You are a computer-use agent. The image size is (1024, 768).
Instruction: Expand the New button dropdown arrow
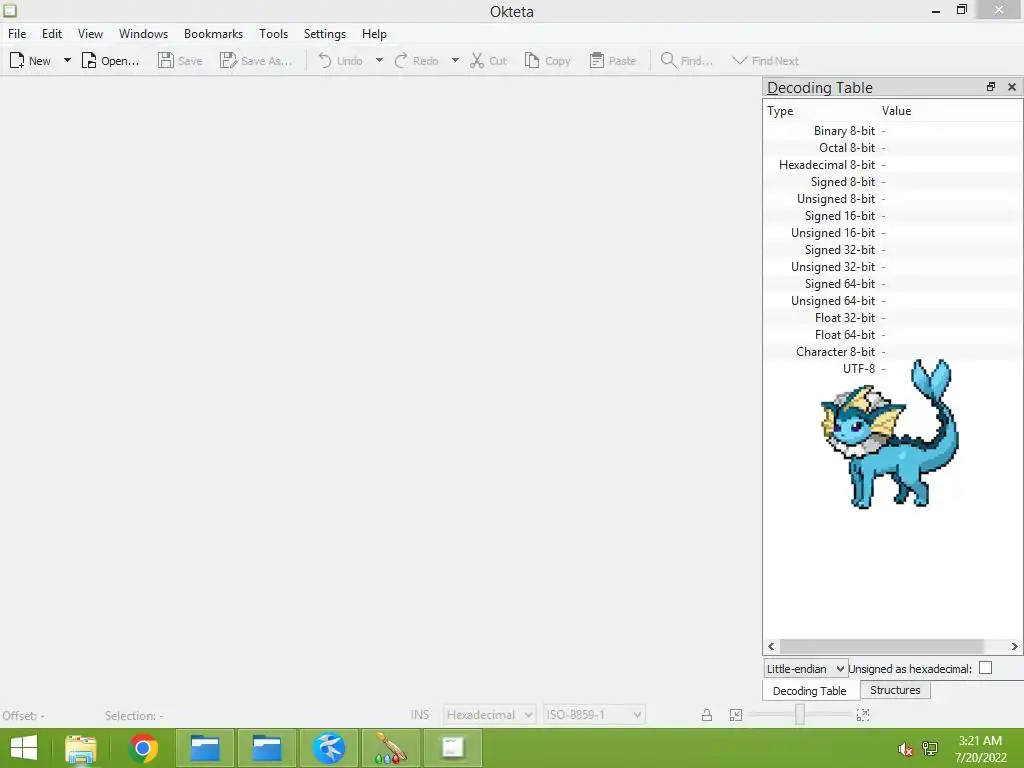click(x=67, y=61)
